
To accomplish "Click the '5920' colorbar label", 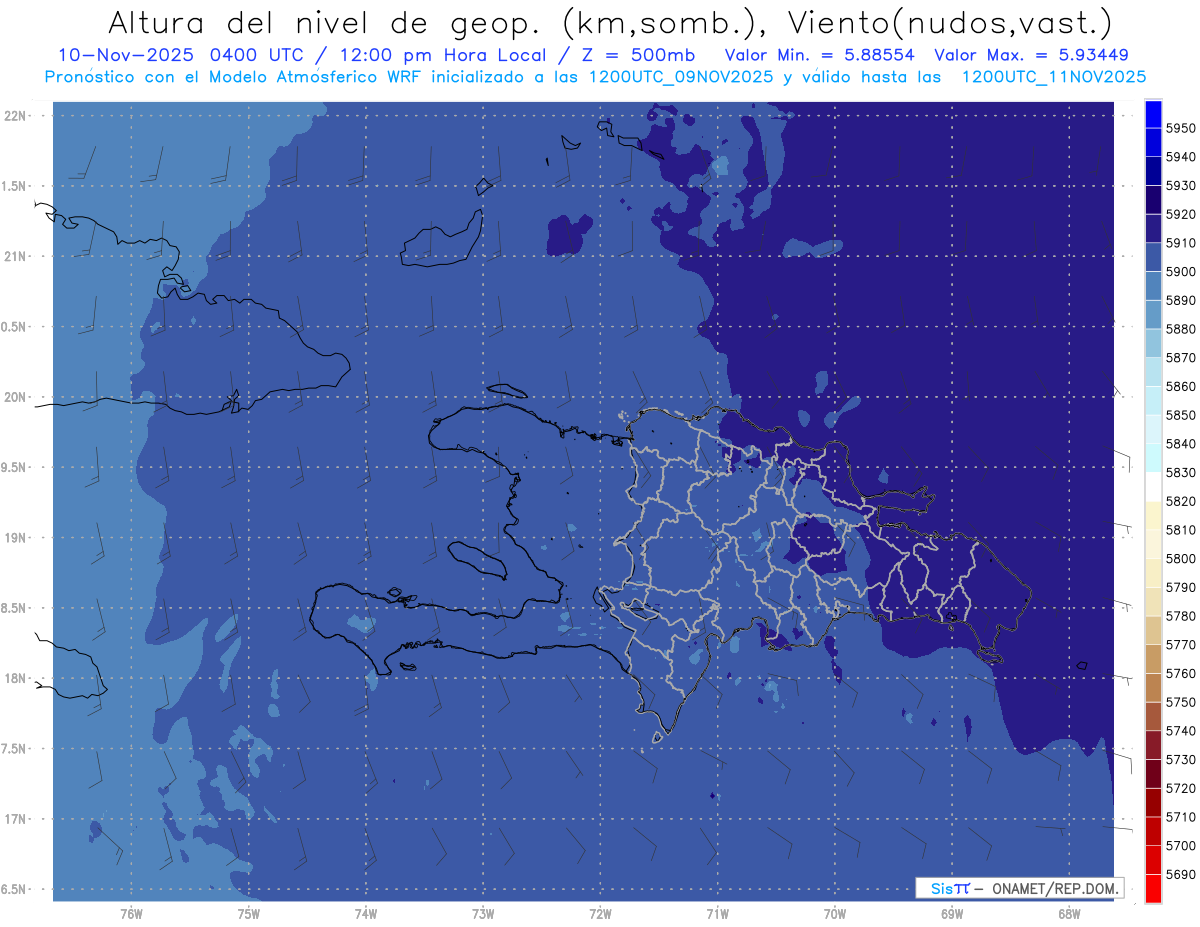I will click(1180, 214).
